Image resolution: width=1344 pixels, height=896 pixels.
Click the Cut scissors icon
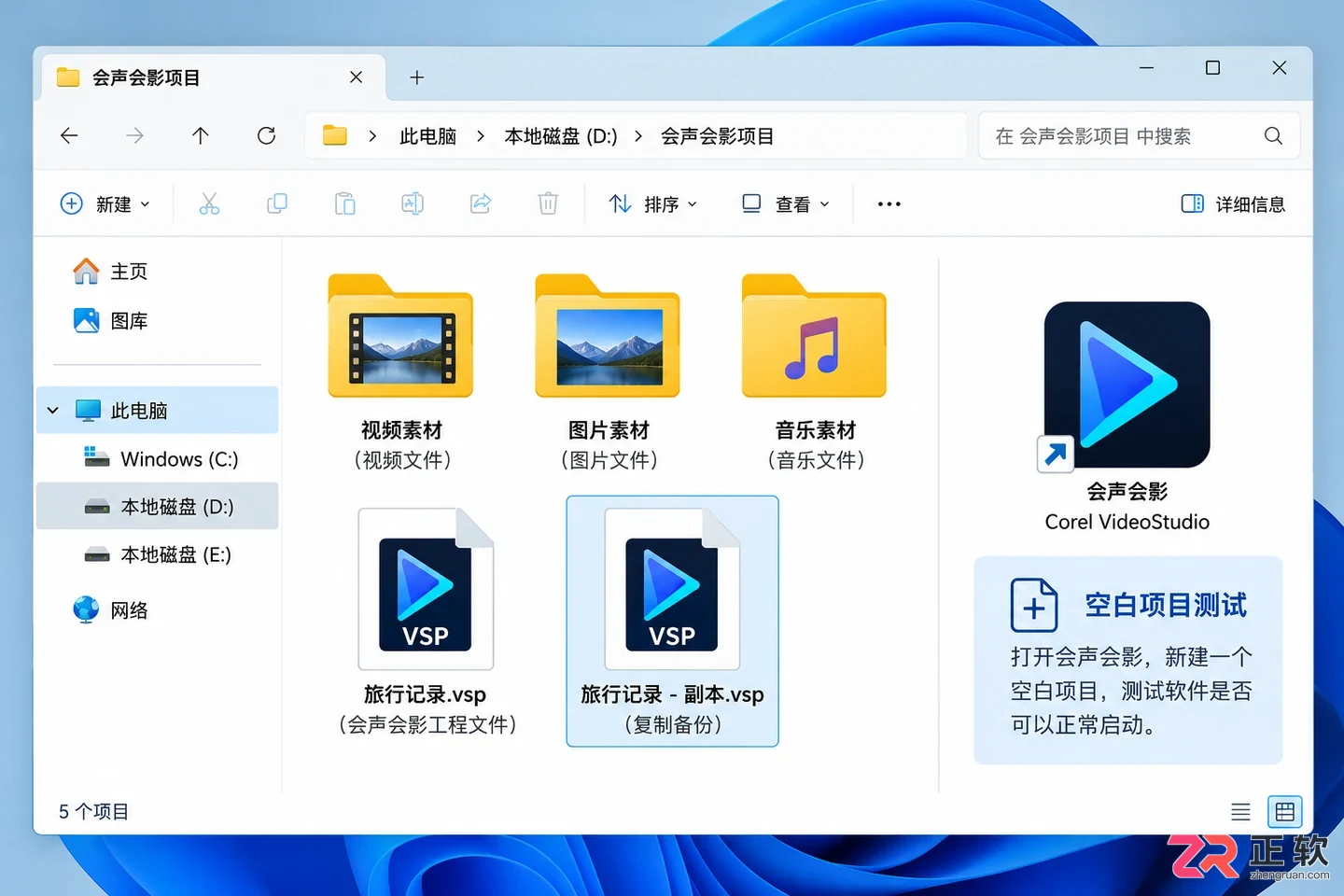tap(209, 203)
